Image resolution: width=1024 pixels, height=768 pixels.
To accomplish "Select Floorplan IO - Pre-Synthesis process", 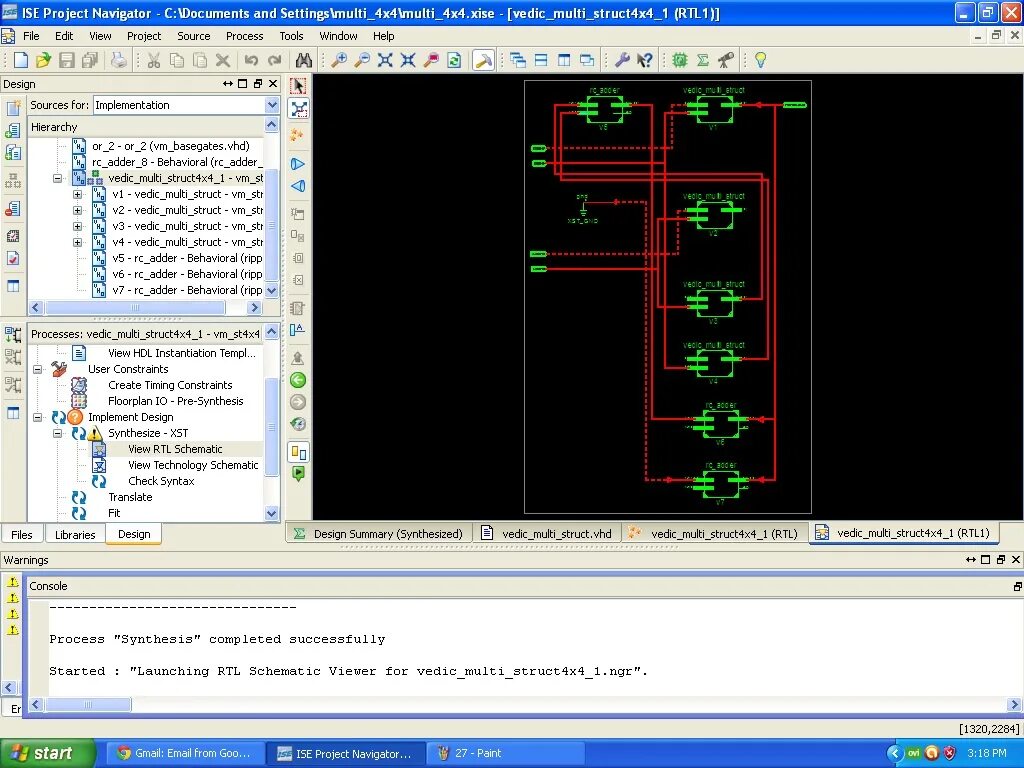I will [176, 401].
